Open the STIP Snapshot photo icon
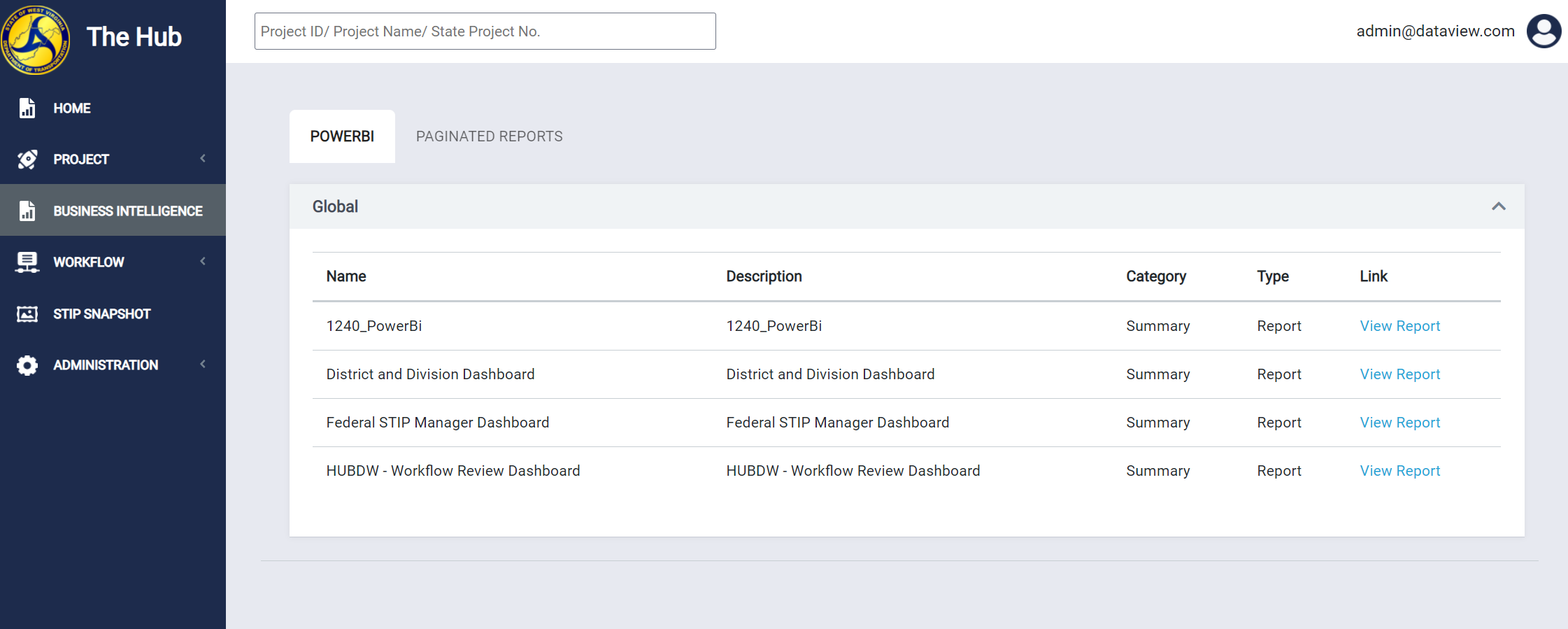1568x629 pixels. [27, 314]
